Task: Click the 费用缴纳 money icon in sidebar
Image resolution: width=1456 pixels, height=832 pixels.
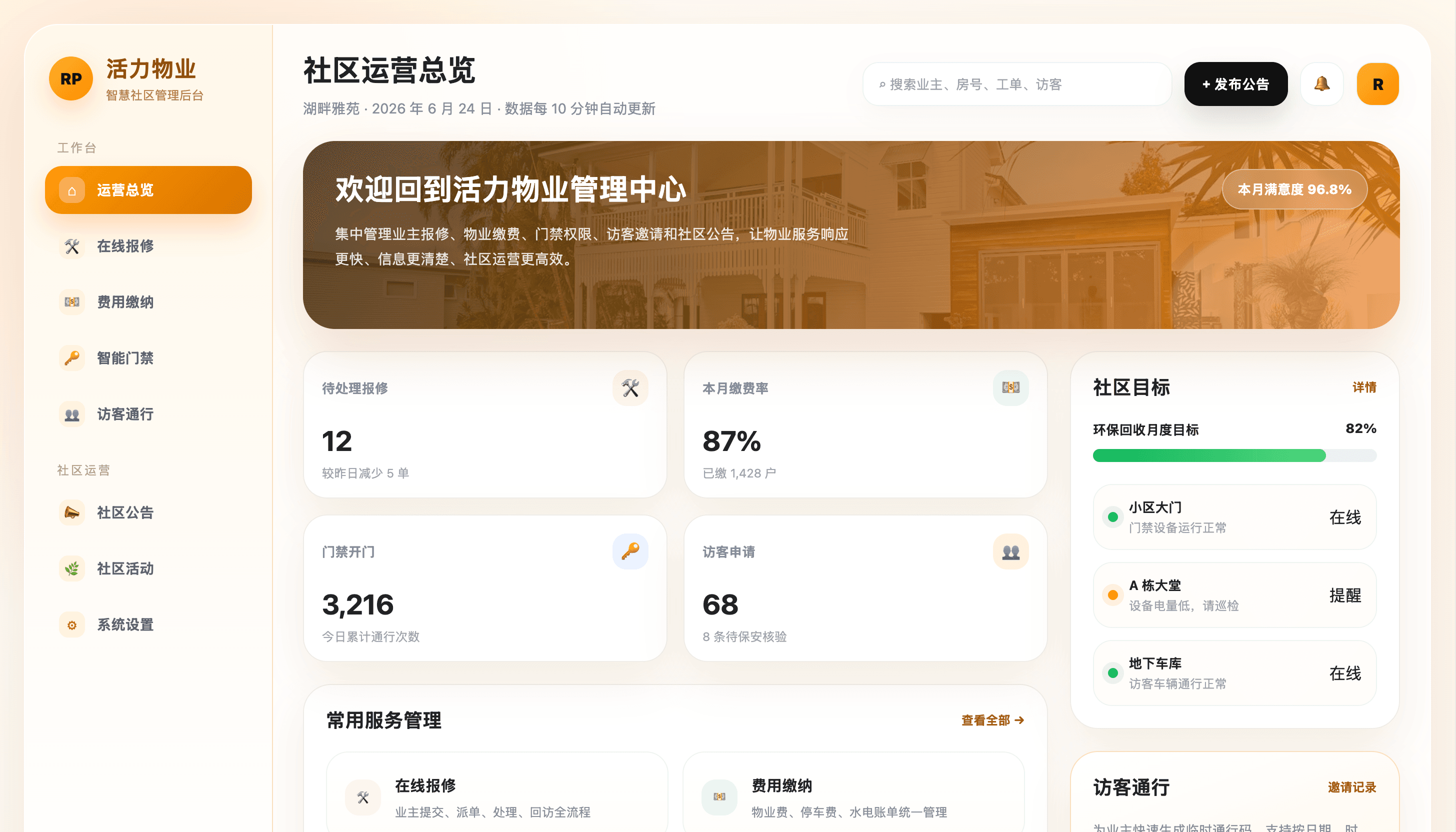Action: pyautogui.click(x=72, y=302)
